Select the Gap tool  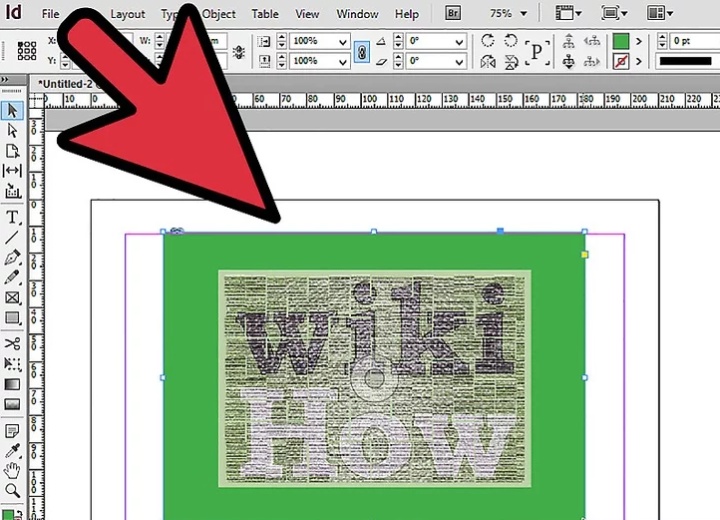[x=12, y=170]
